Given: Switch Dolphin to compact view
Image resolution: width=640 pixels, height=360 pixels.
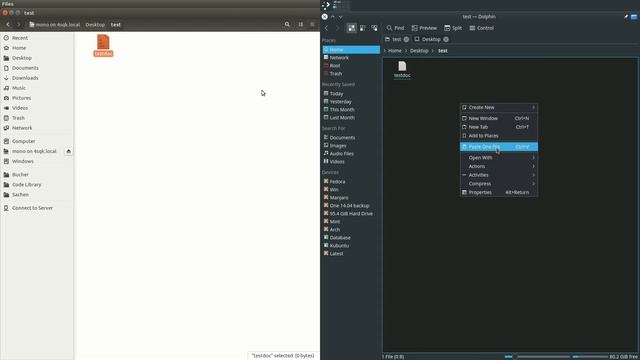Looking at the screenshot, I should (x=363, y=28).
